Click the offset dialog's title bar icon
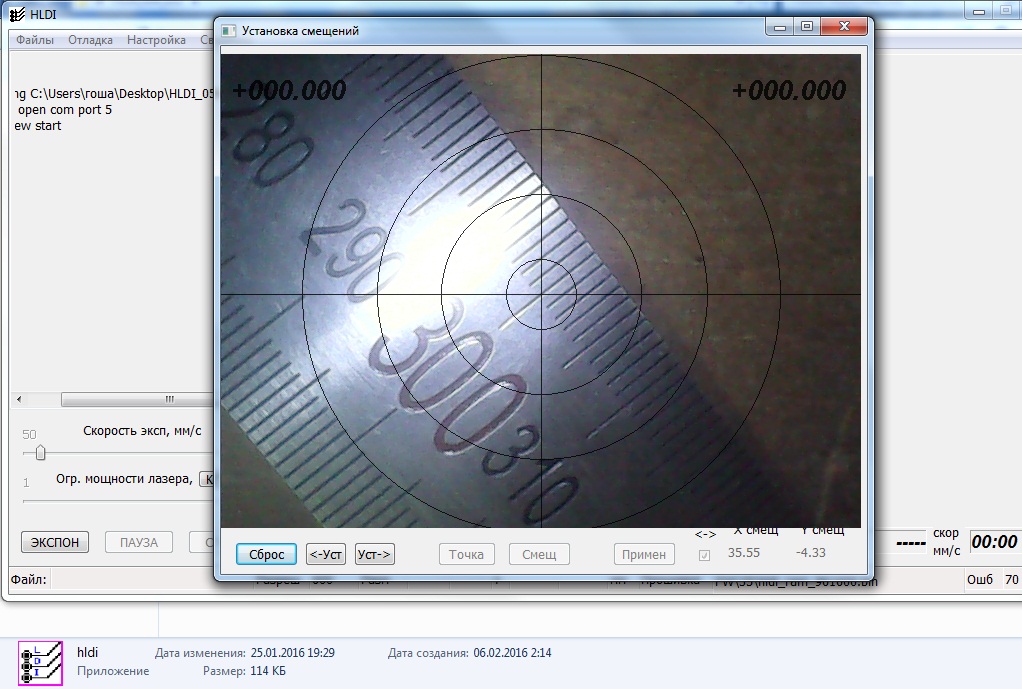This screenshot has height=689, width=1022. tap(229, 31)
